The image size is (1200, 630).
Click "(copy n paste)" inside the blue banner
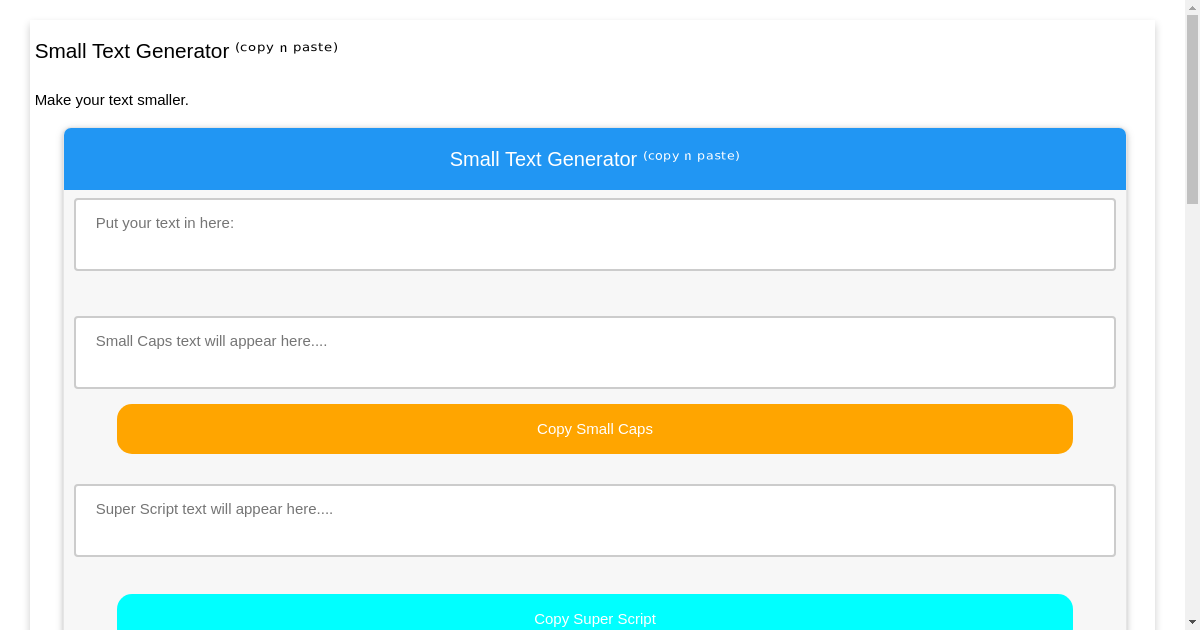(x=692, y=155)
